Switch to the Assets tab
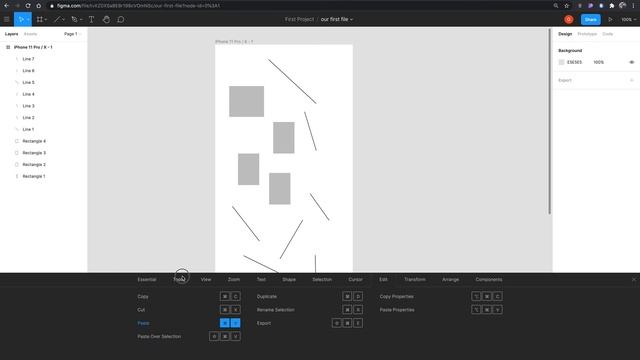 [31, 34]
